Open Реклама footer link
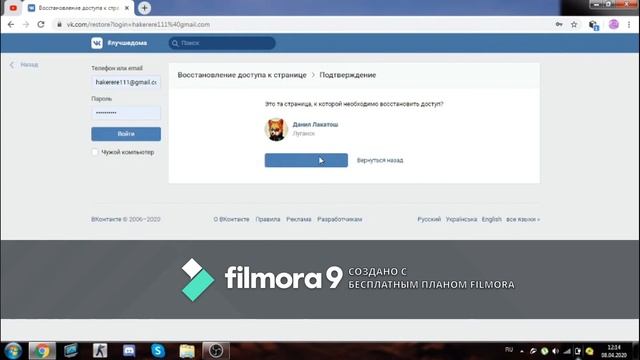Viewport: 640px width, 360px height. [x=299, y=219]
